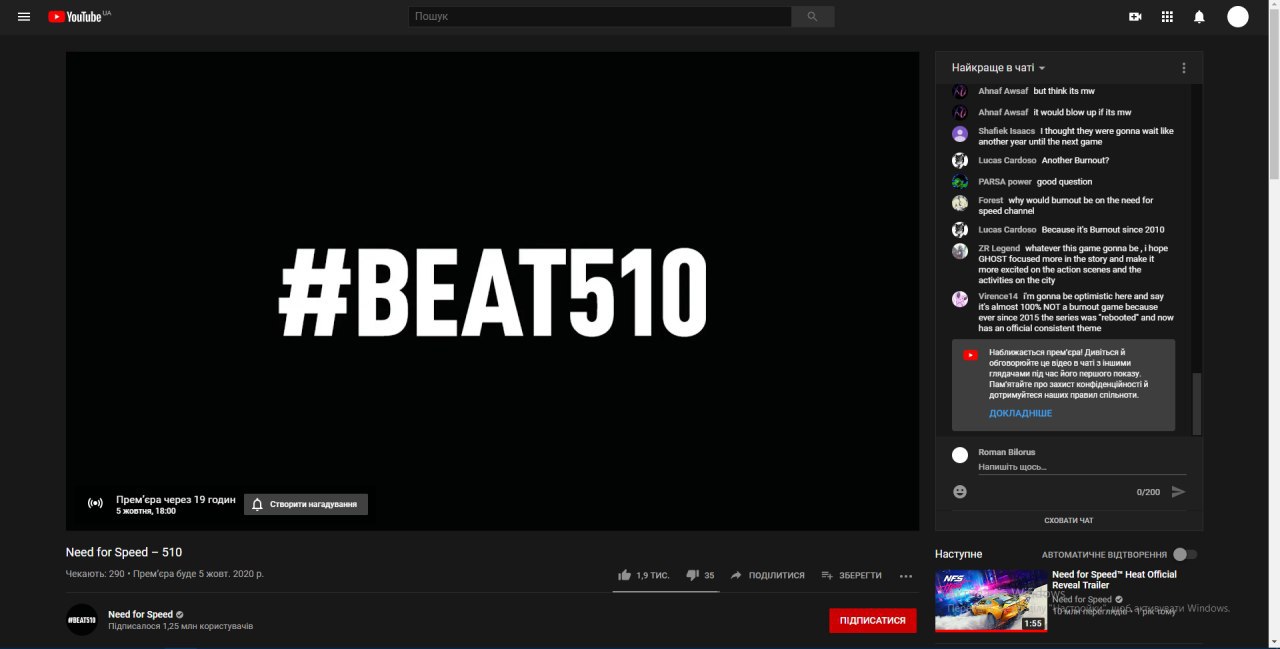This screenshot has width=1280, height=649.
Task: Click 'ПОДІЛИТИСЯ' share button
Action: pyautogui.click(x=768, y=575)
